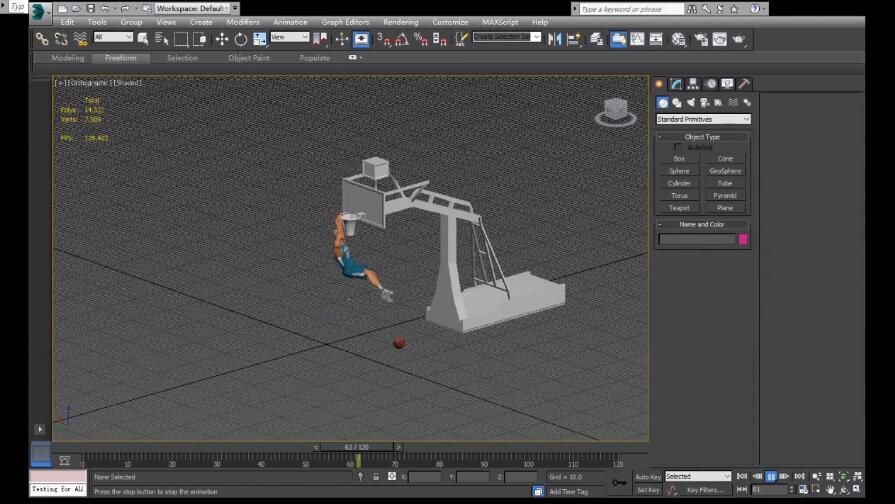This screenshot has width=895, height=504.
Task: Open the Workspace Default dropdown
Action: coord(192,9)
